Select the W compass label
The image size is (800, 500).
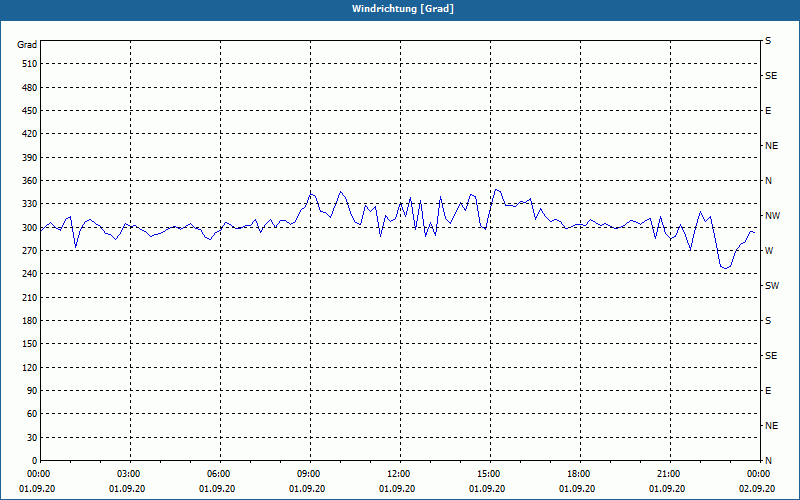tap(769, 251)
